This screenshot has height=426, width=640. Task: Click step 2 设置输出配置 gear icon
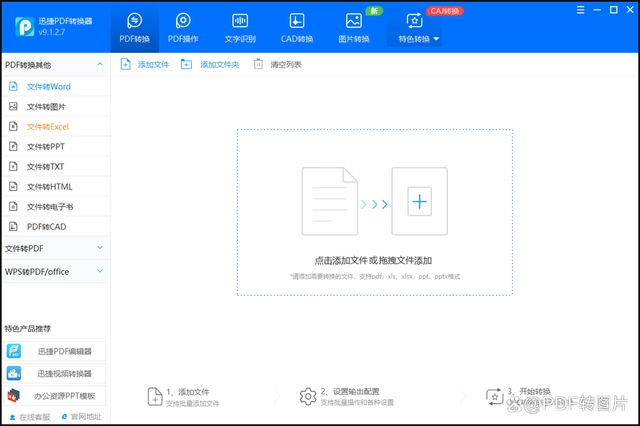[308, 396]
